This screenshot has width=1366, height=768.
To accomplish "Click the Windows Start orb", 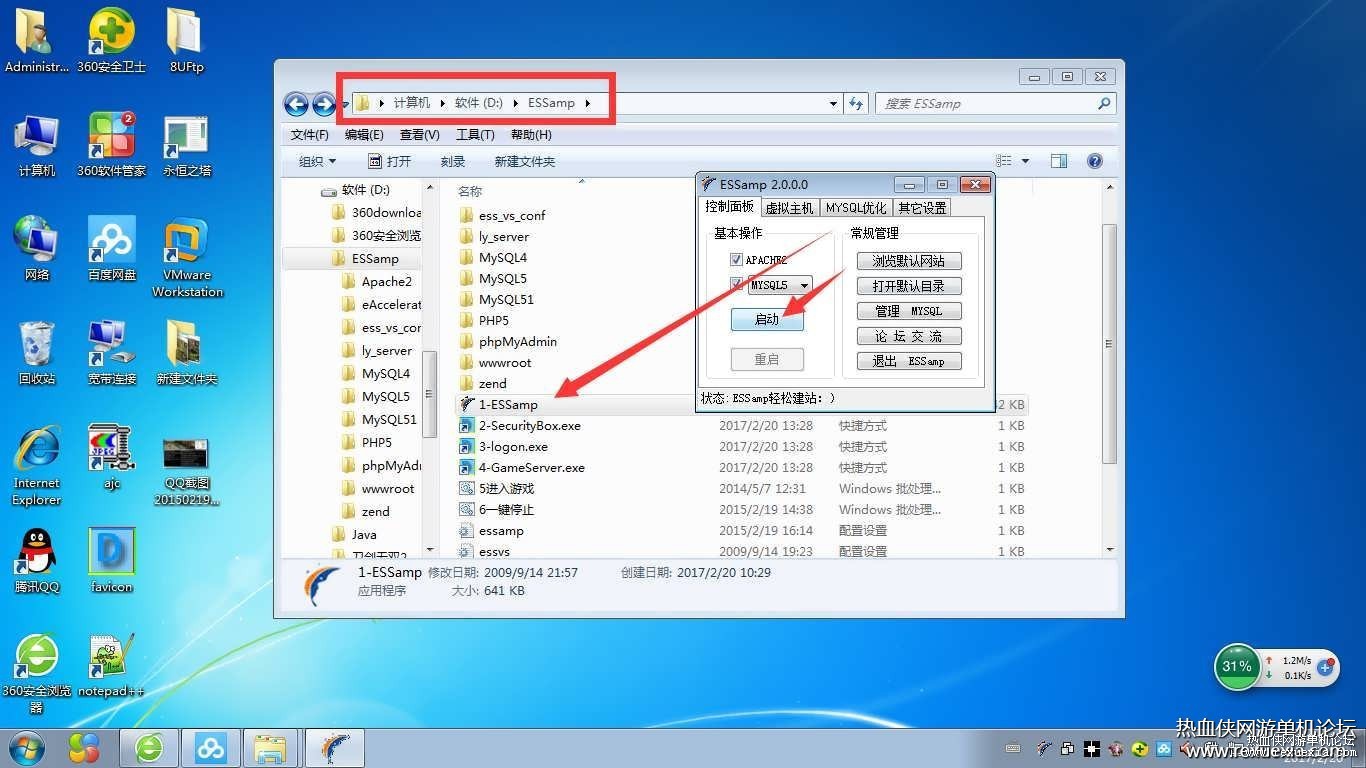I will (27, 747).
